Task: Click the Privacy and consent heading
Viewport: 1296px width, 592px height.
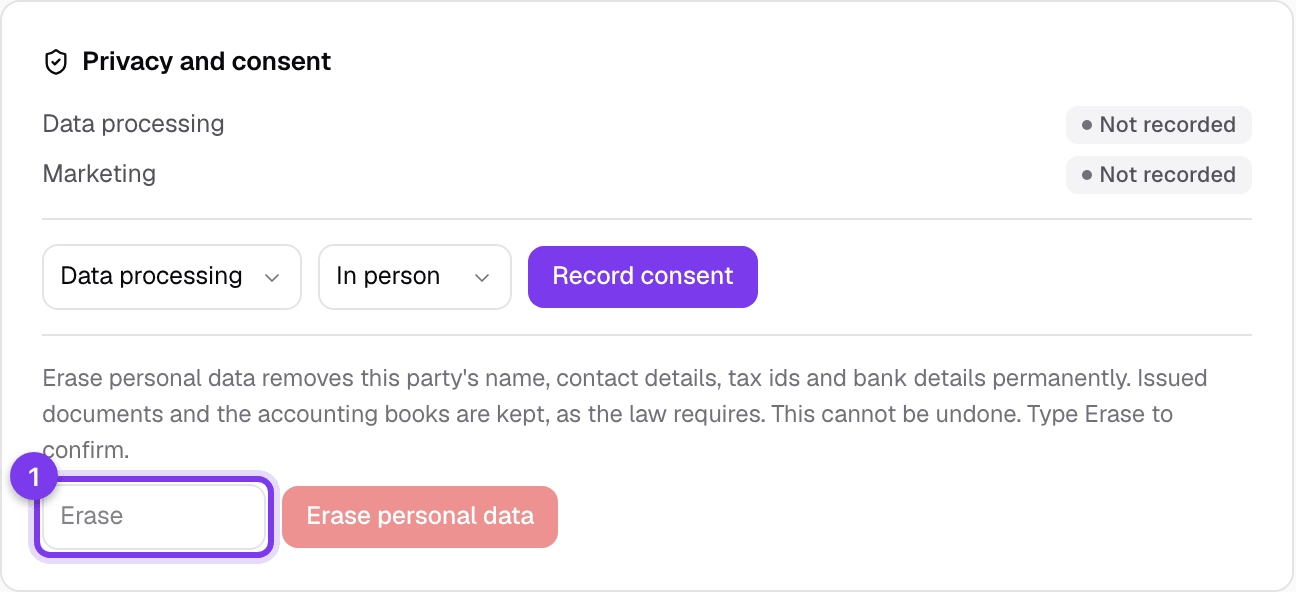Action: [x=206, y=62]
